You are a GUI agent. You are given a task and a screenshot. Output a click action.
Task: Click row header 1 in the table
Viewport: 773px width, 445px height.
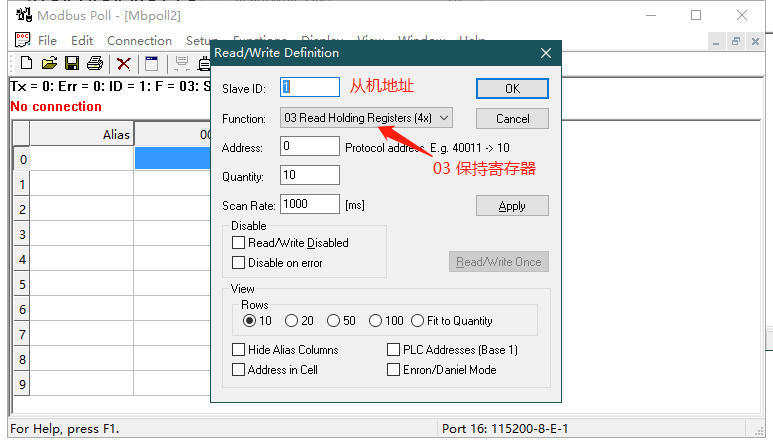tap(22, 184)
